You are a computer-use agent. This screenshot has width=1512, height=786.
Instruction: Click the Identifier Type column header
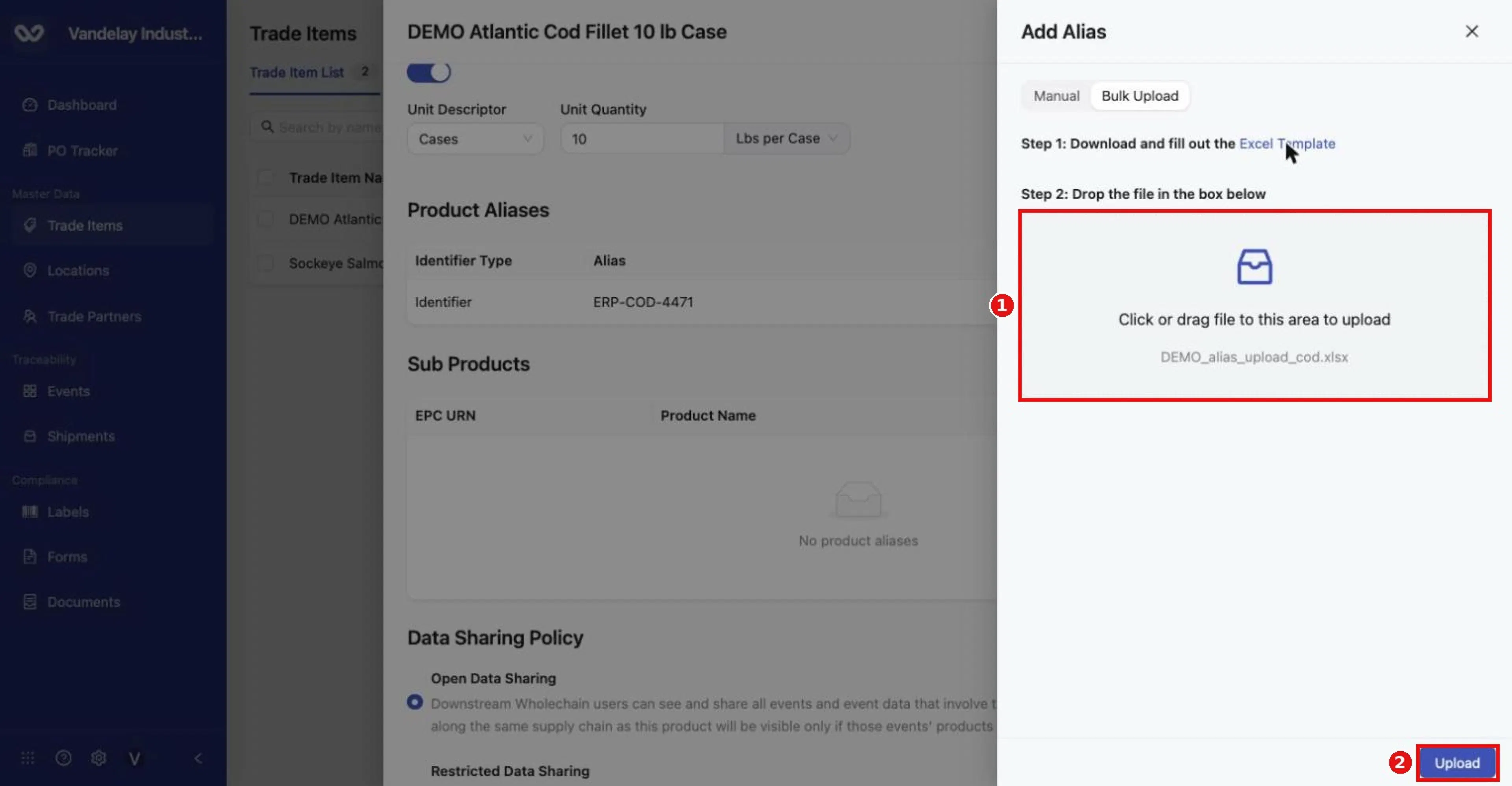tap(463, 260)
